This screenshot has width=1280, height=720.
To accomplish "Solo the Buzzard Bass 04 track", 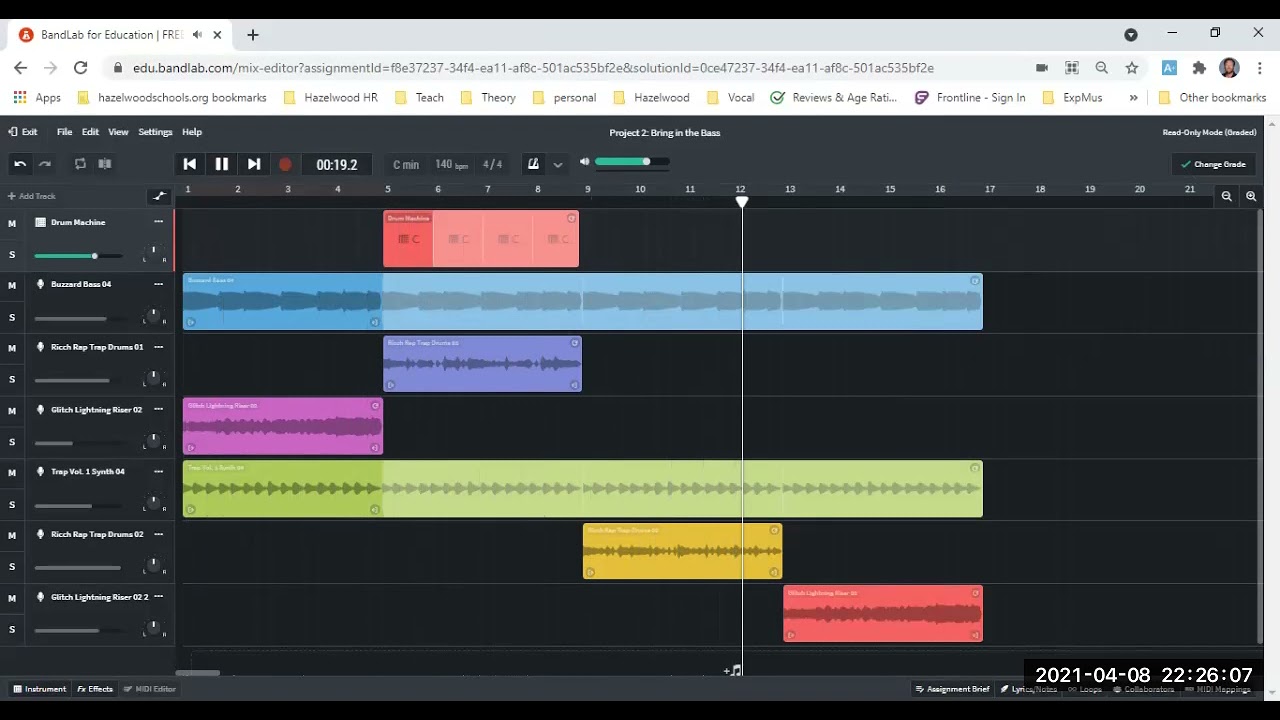I will point(12,317).
